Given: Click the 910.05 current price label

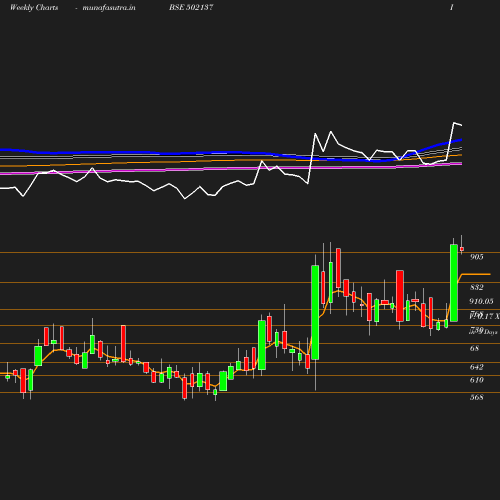Looking at the screenshot, I should 481,301.
